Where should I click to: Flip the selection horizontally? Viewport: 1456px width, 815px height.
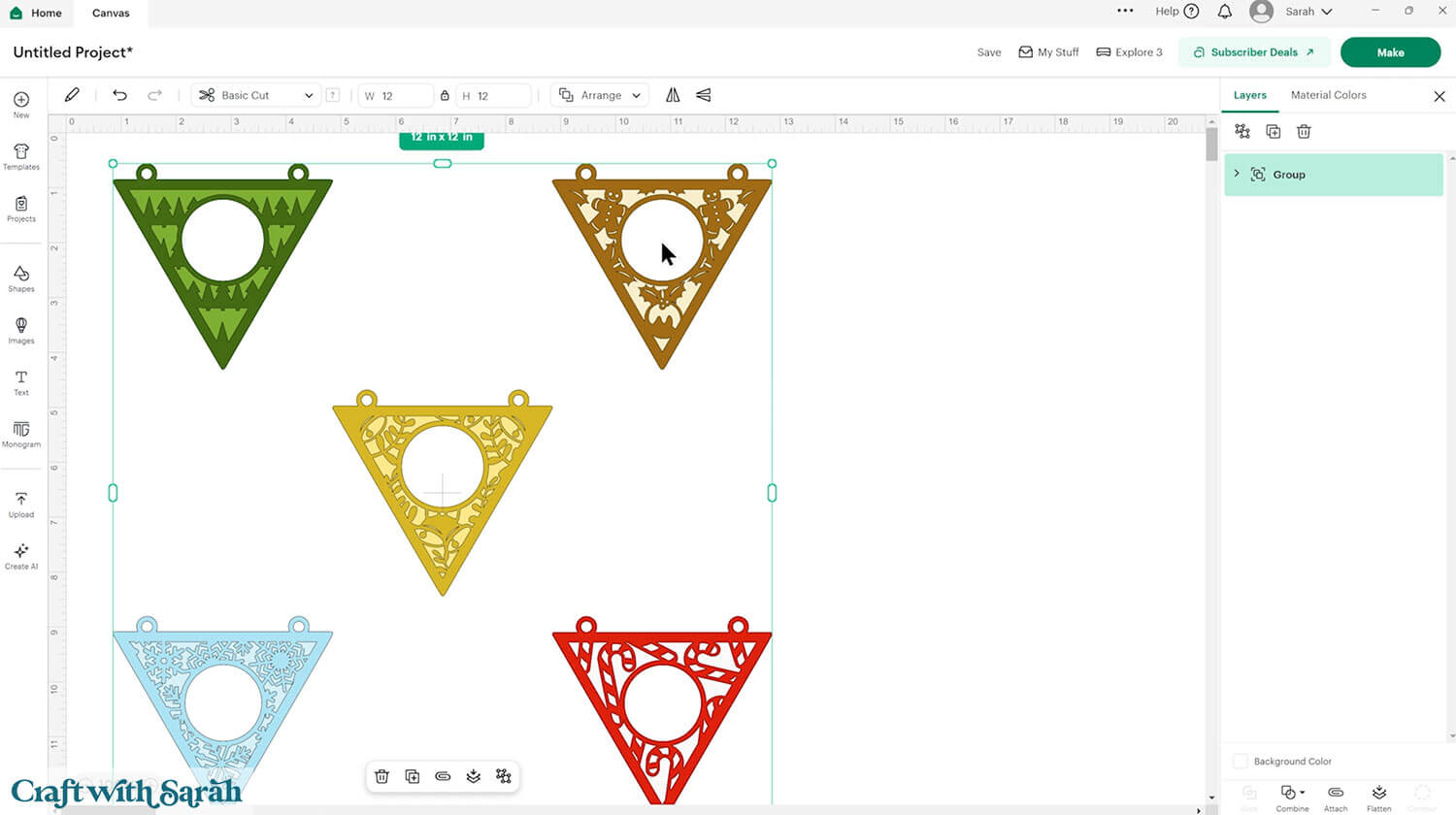673,94
